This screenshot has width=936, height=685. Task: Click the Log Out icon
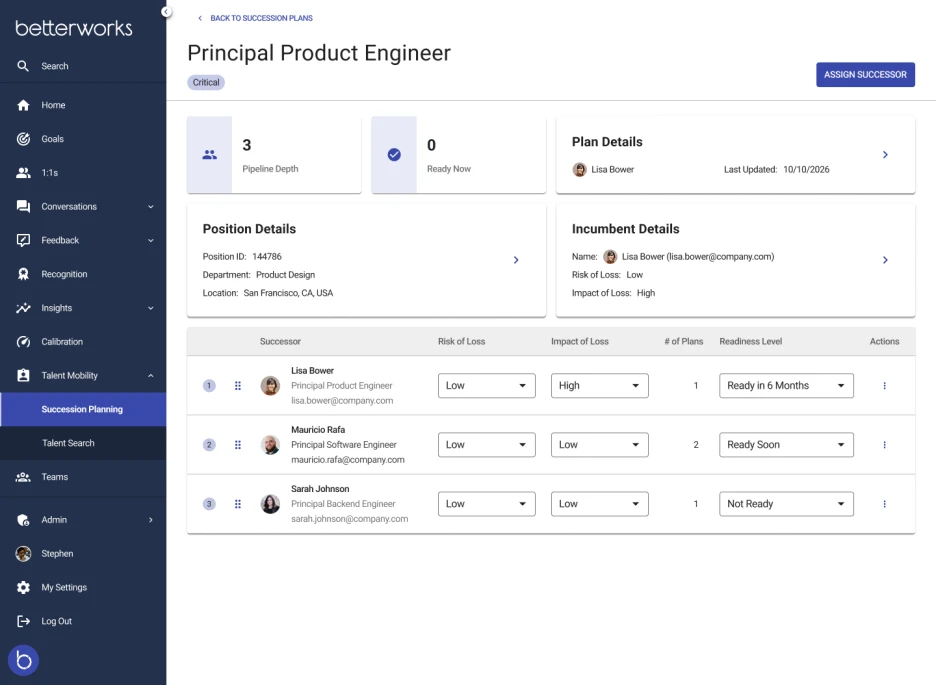point(22,621)
